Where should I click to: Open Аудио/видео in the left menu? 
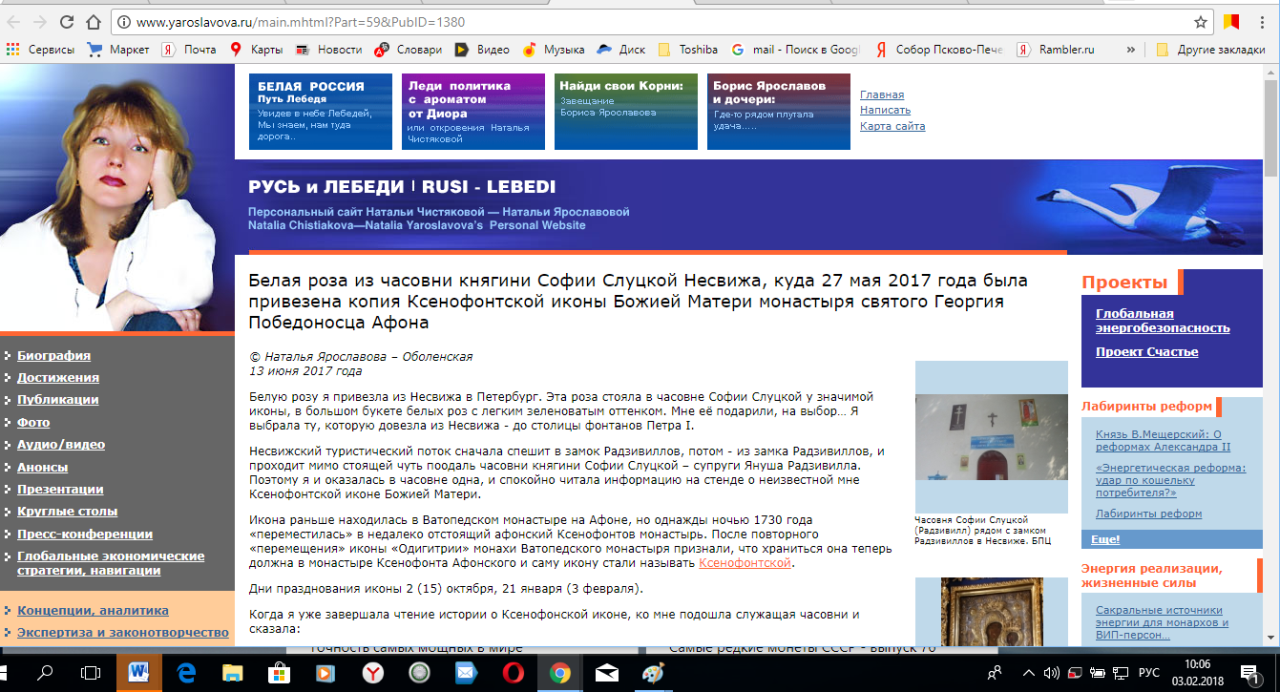pos(61,444)
